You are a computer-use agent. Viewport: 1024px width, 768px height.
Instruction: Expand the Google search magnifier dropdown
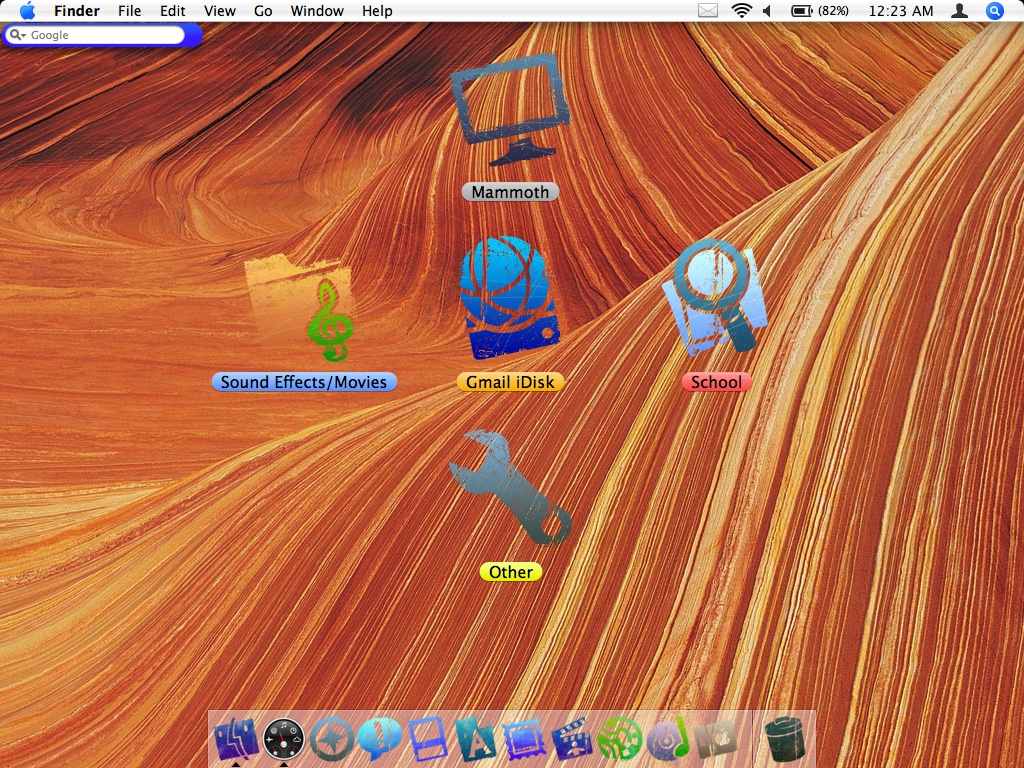(x=18, y=35)
